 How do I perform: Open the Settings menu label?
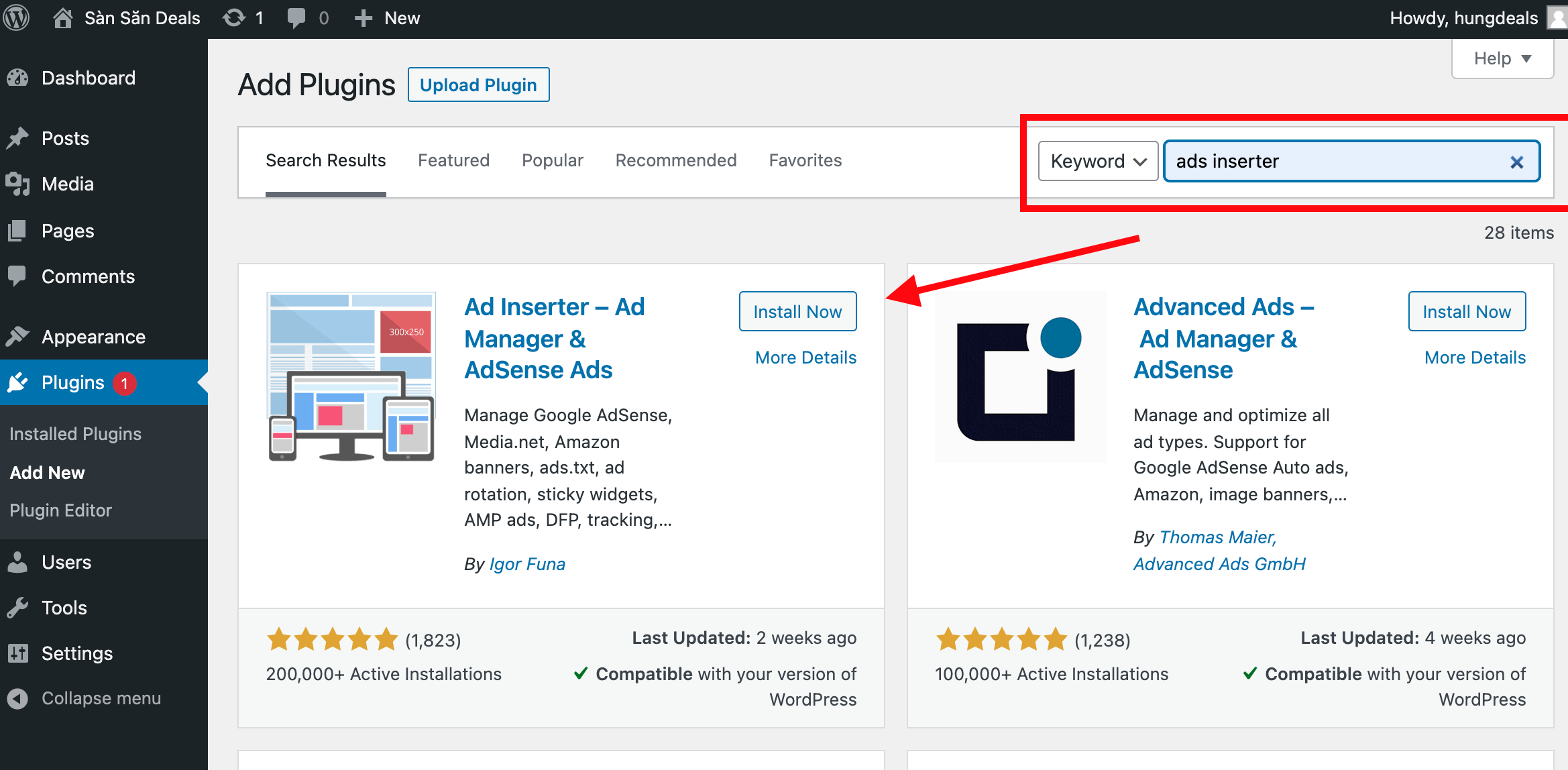(77, 653)
